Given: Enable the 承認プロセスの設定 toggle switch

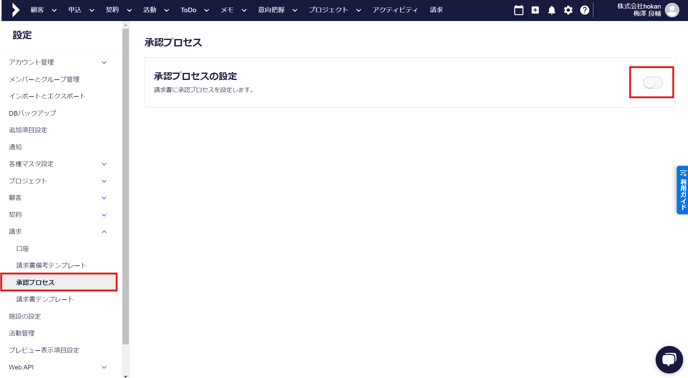Looking at the screenshot, I should click(652, 82).
